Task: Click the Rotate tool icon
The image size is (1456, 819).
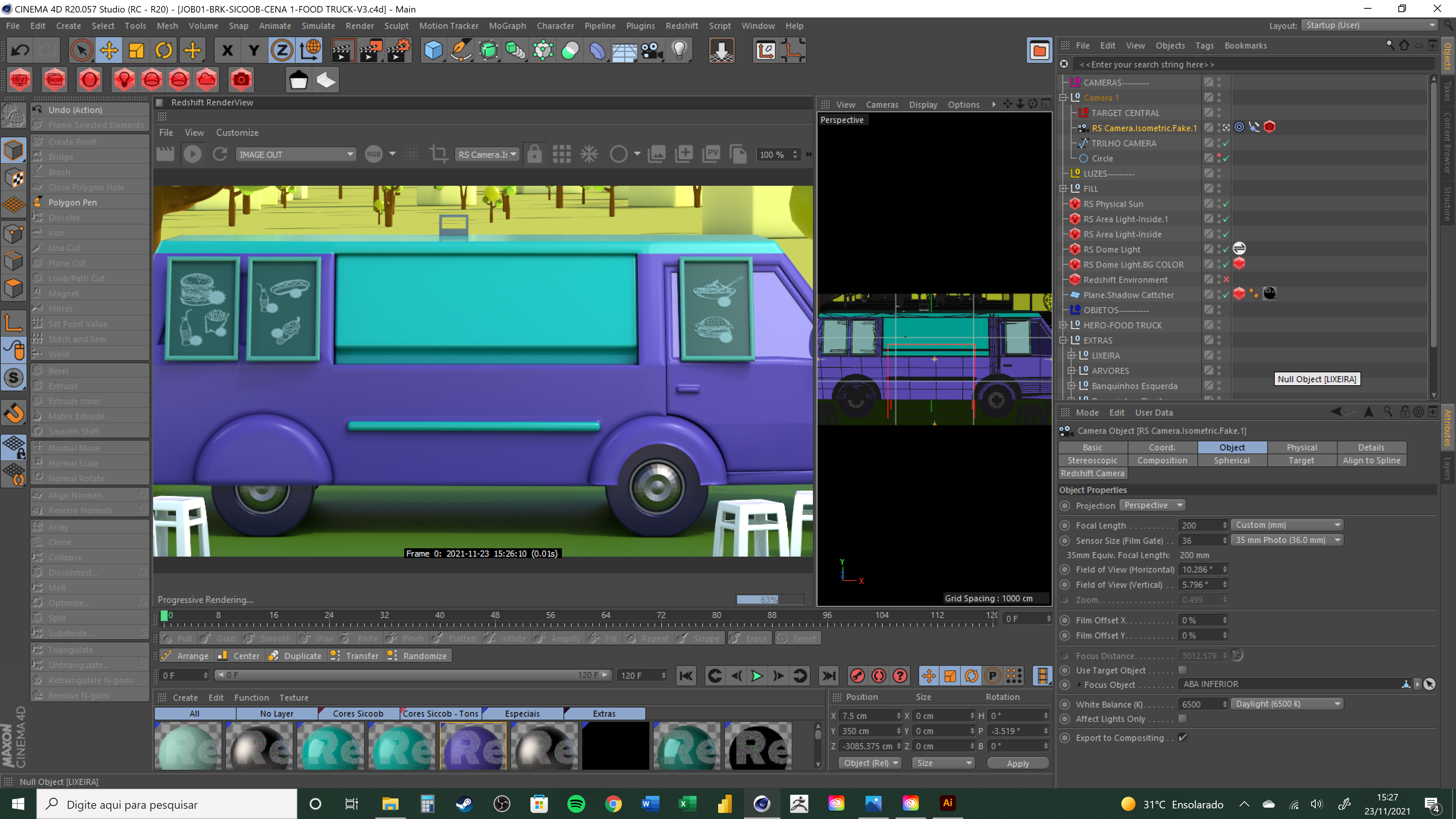Action: pyautogui.click(x=164, y=51)
